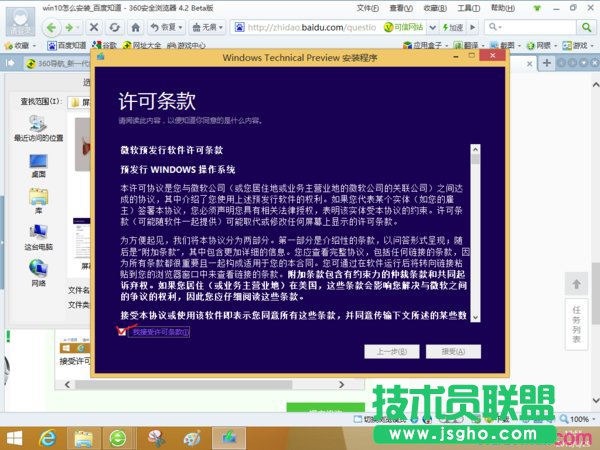Open the 文件(F) menu
Image resolution: width=600 pixels, height=450 pixels.
(367, 8)
